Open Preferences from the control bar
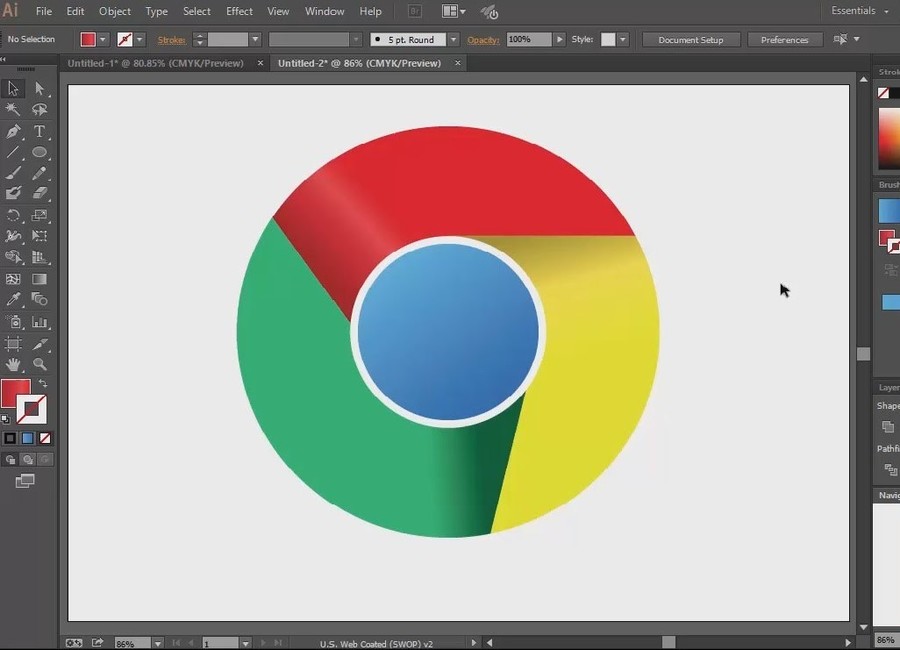The height and width of the screenshot is (650, 900). point(785,40)
